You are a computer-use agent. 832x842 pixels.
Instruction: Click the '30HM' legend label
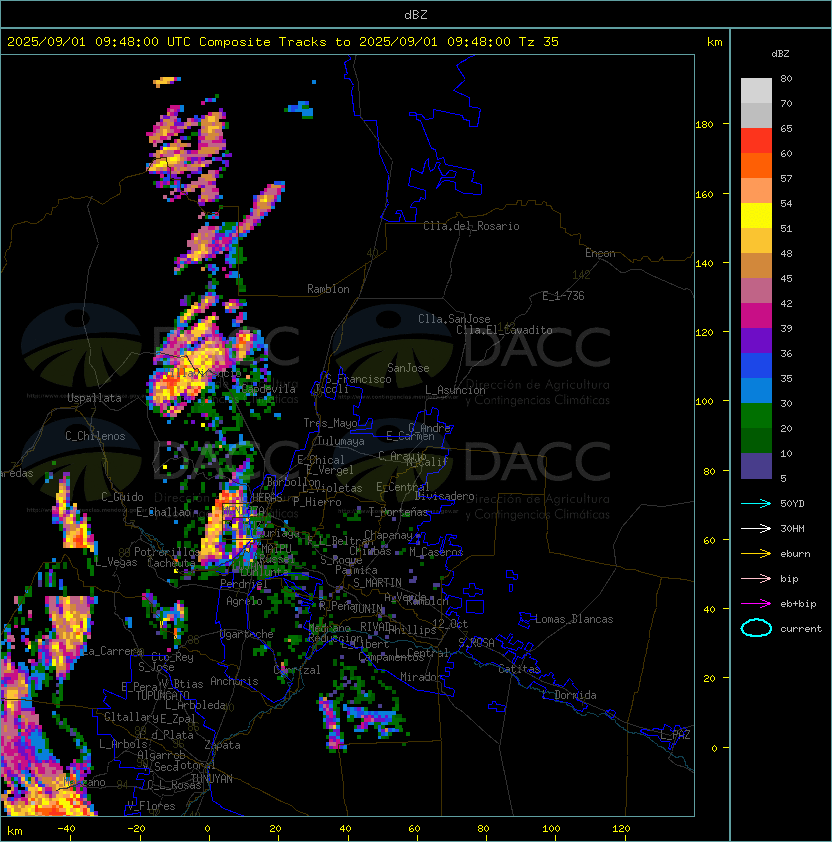[792, 528]
